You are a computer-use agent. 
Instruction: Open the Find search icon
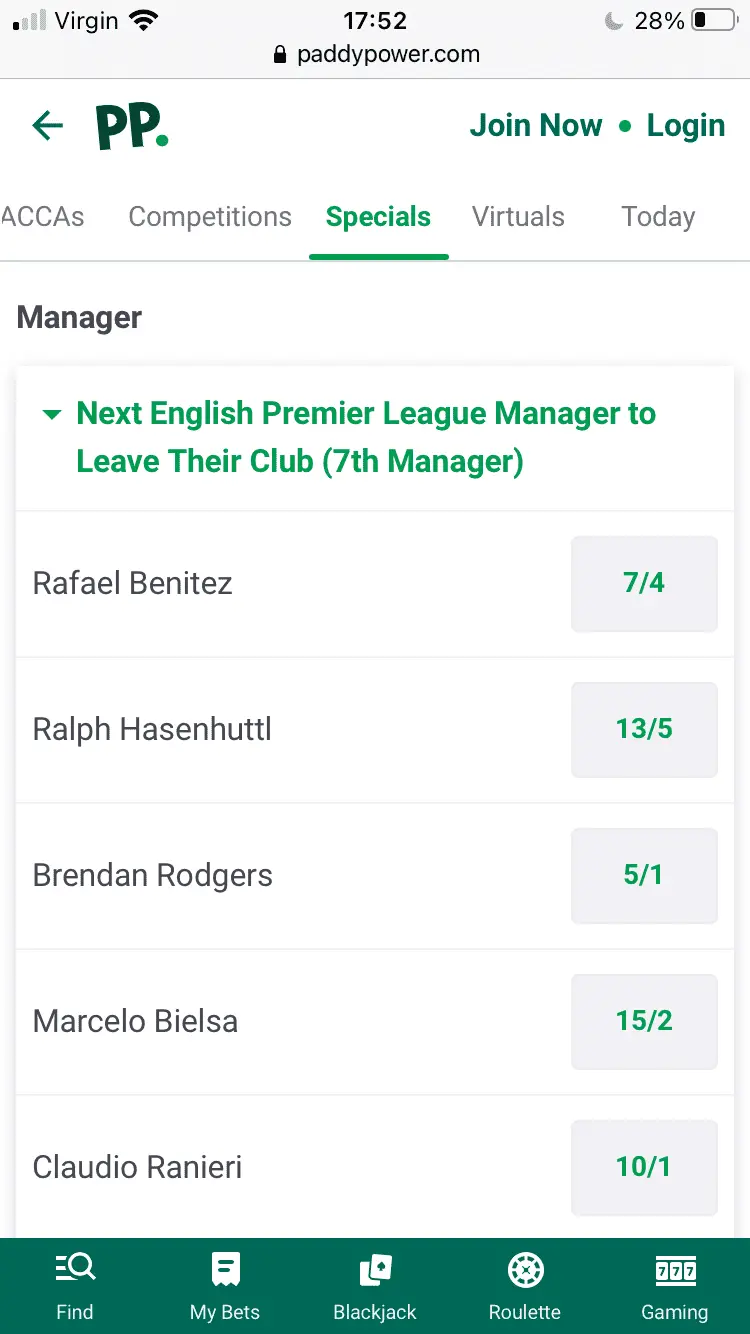(x=75, y=1270)
